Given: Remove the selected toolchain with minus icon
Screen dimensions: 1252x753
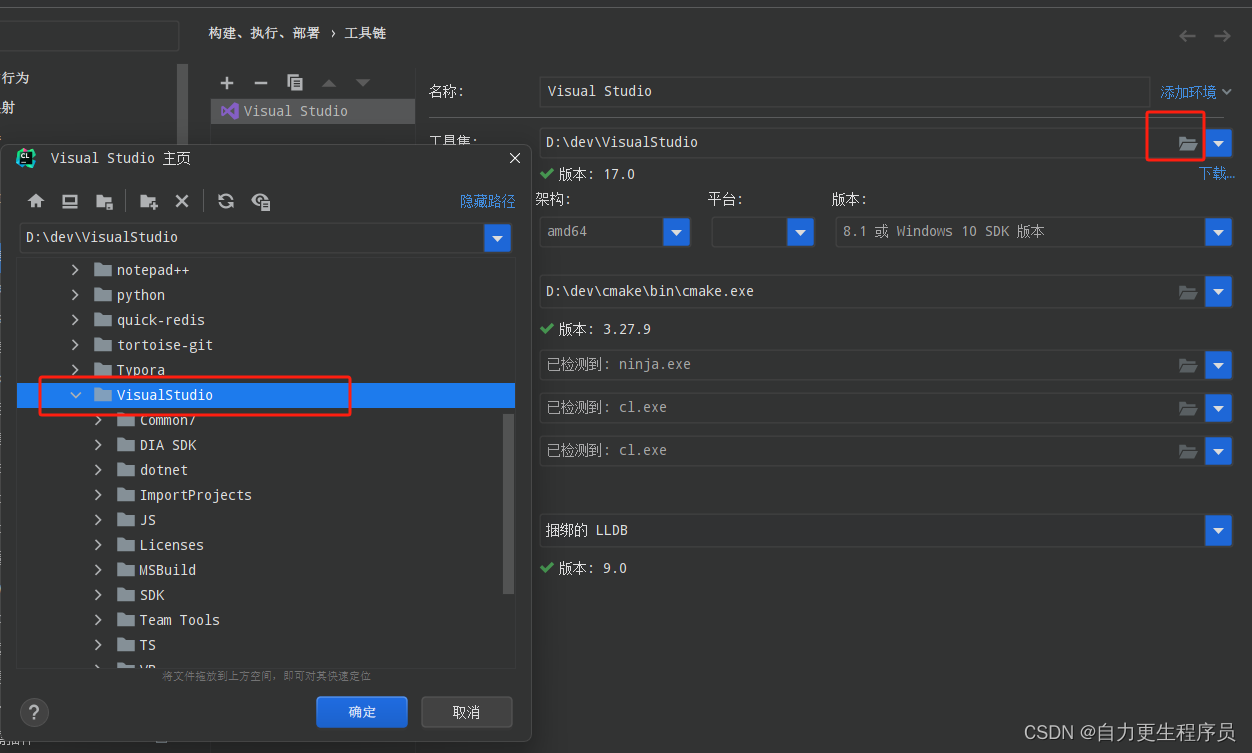Looking at the screenshot, I should pyautogui.click(x=261, y=83).
